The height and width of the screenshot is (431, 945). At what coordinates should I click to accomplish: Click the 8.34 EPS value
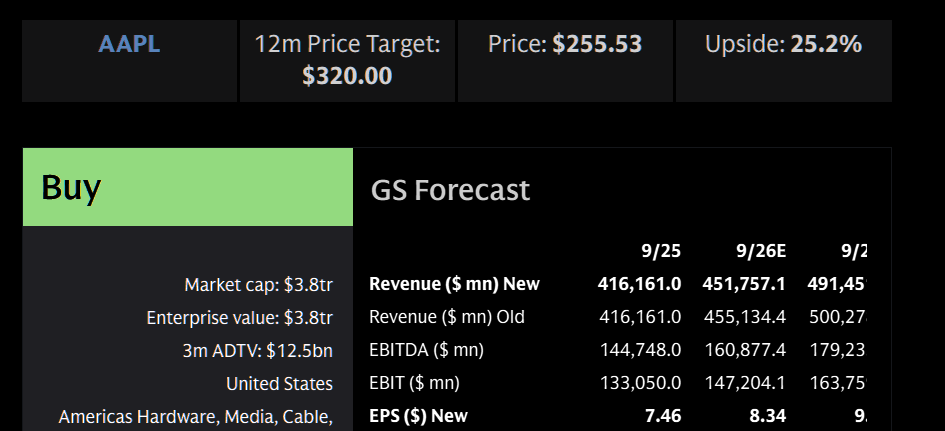767,416
